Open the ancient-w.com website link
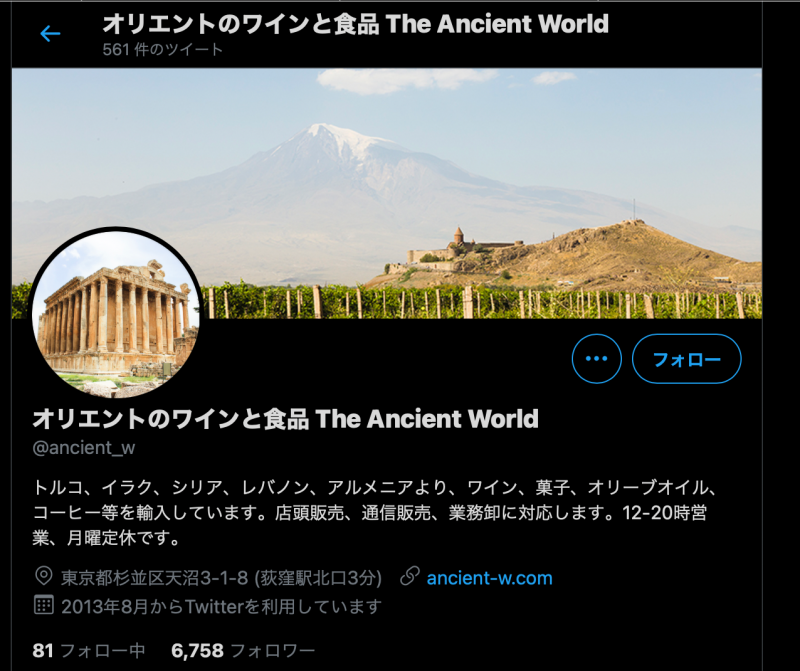The height and width of the screenshot is (671, 800). click(489, 578)
